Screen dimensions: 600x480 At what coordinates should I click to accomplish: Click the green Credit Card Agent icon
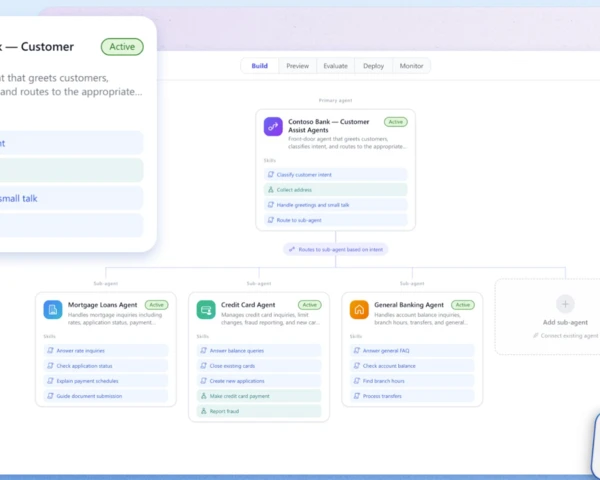point(206,310)
